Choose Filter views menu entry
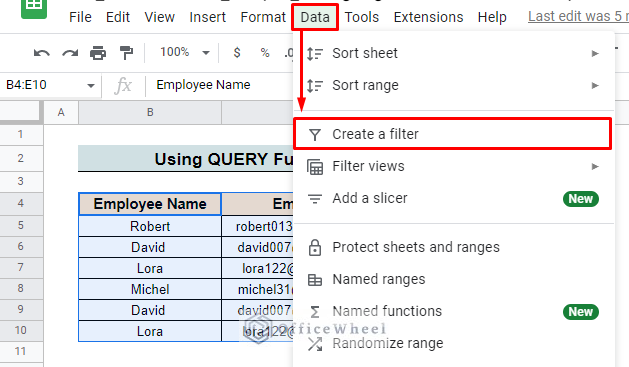This screenshot has height=367, width=629. (x=454, y=166)
